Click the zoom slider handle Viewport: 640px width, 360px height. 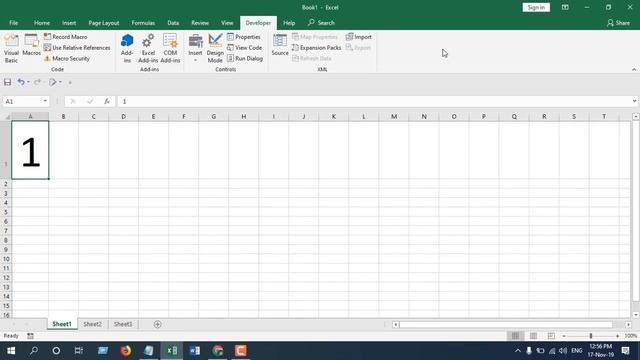point(591,336)
